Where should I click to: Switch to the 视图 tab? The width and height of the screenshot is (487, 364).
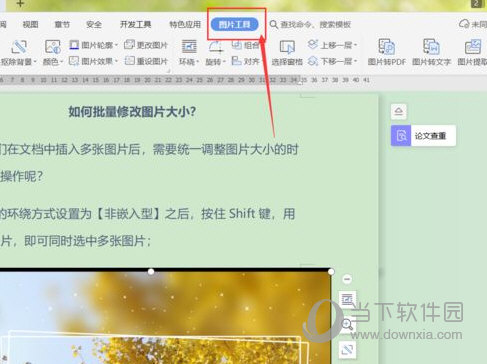click(30, 24)
